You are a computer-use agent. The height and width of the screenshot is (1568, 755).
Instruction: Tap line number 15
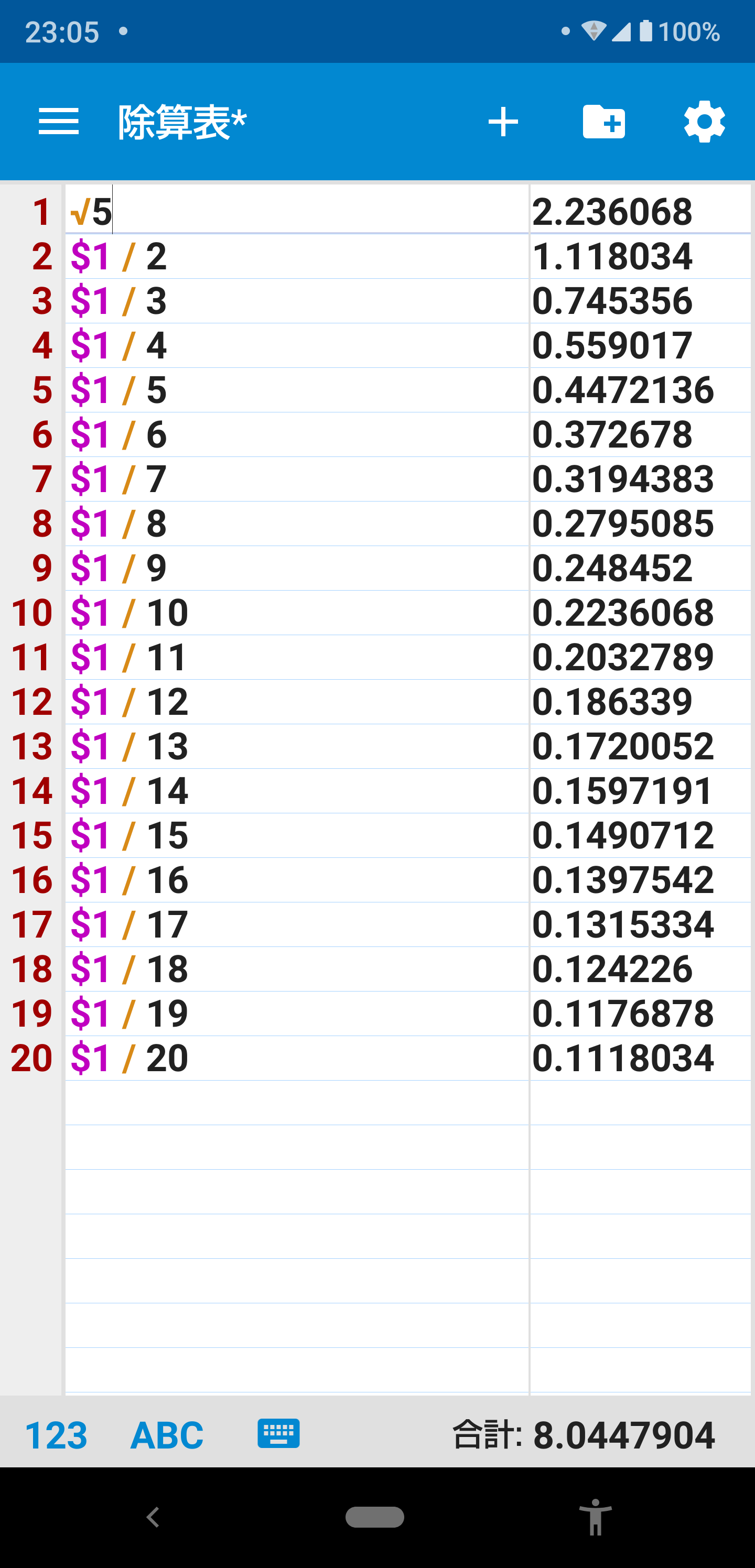click(31, 835)
